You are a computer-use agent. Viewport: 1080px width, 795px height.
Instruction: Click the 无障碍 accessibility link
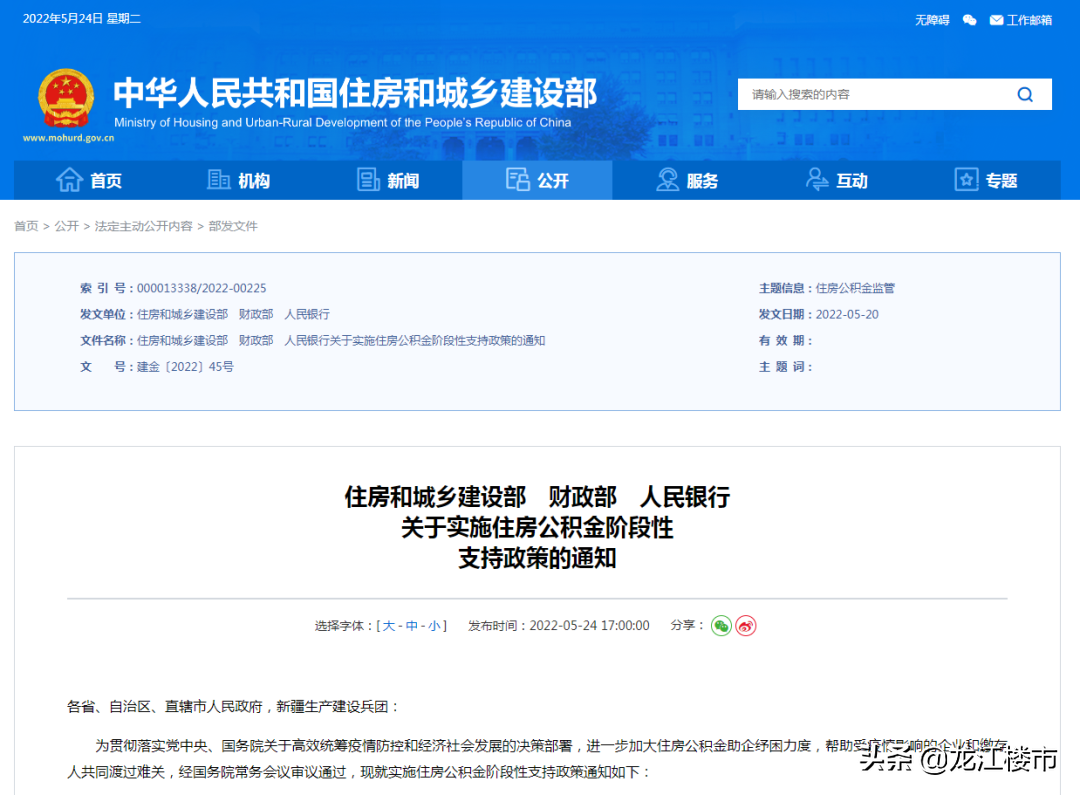click(x=932, y=19)
